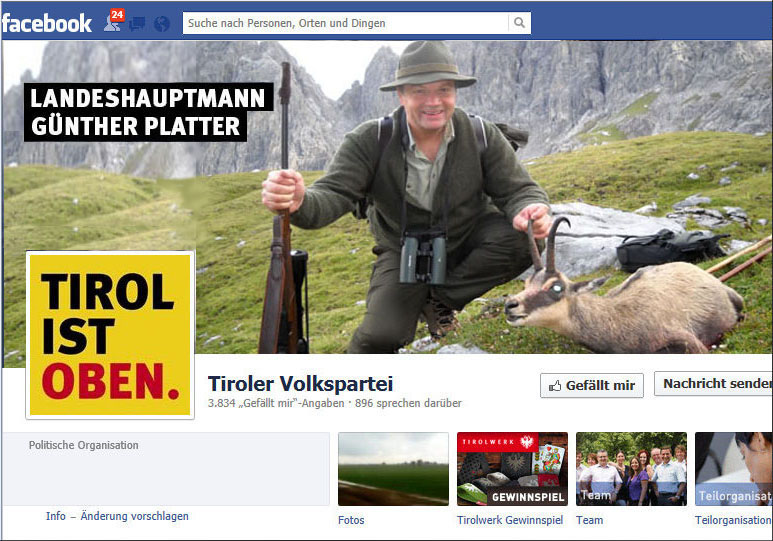This screenshot has width=773, height=541.
Task: Click the search magnifier icon
Action: click(519, 23)
